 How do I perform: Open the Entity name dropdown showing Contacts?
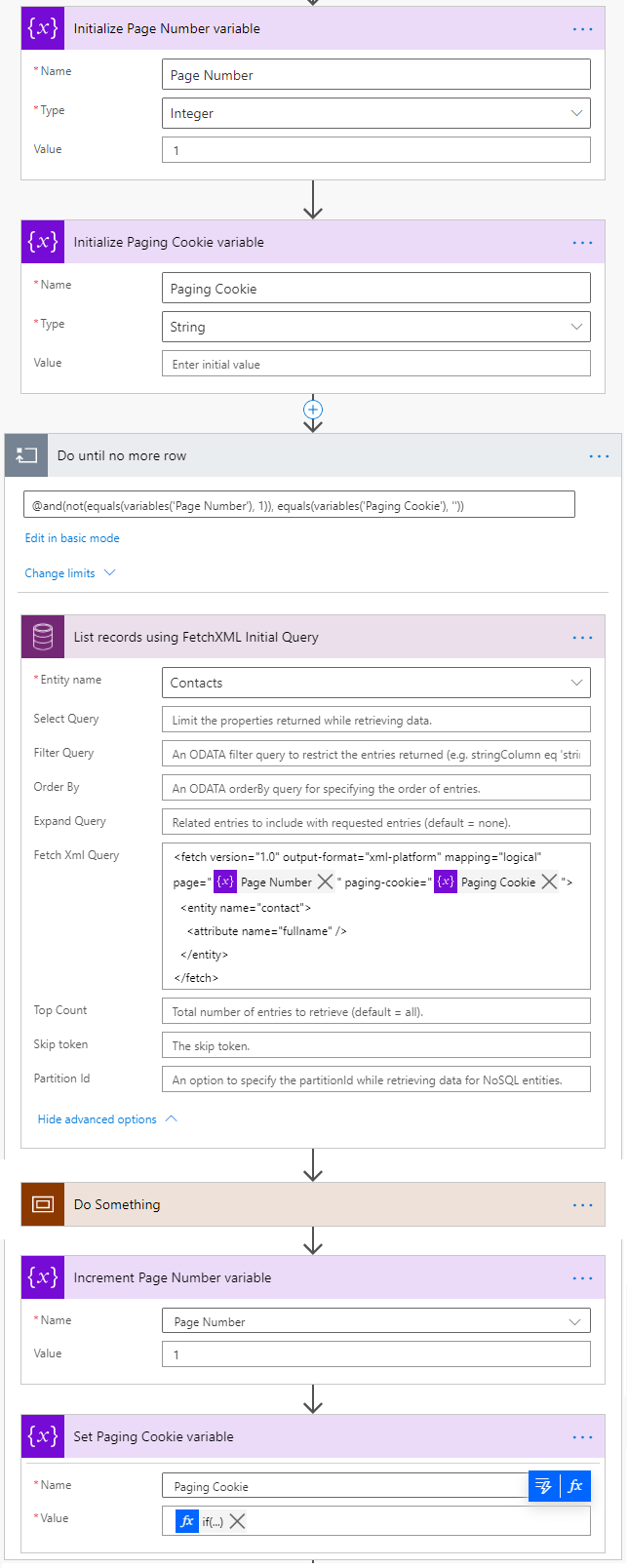376,683
